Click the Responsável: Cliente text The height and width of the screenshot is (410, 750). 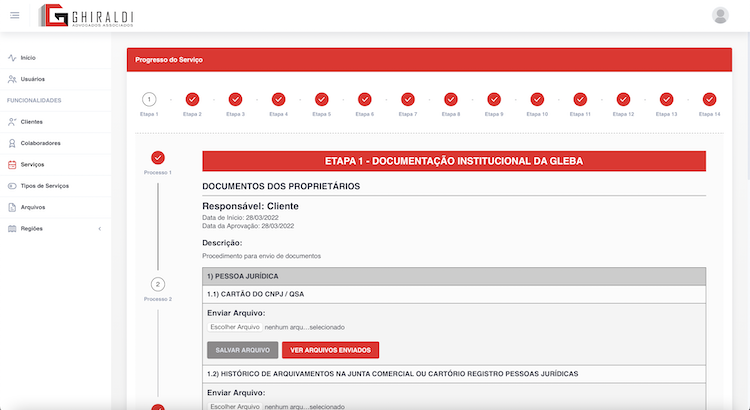point(251,206)
